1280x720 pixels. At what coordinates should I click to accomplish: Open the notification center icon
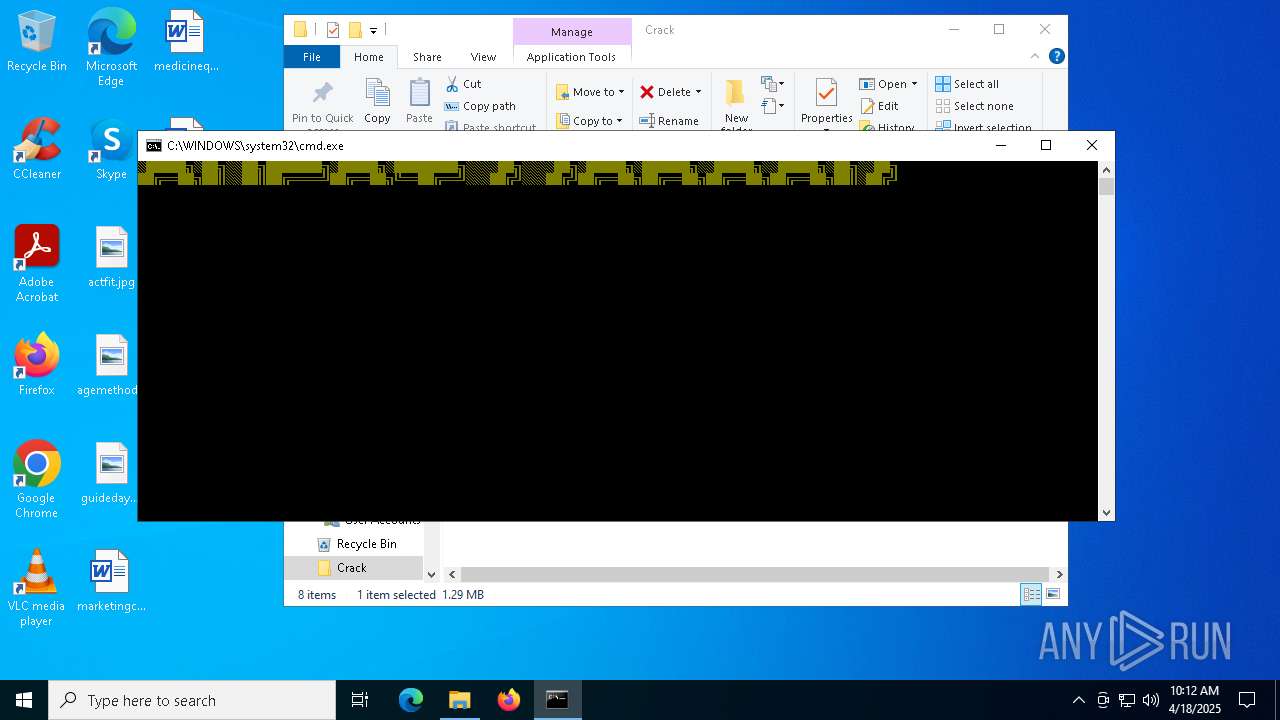point(1247,700)
